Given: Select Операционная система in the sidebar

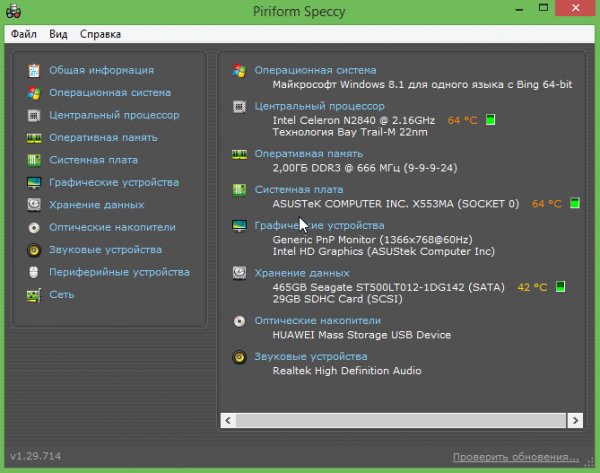Looking at the screenshot, I should (x=110, y=93).
